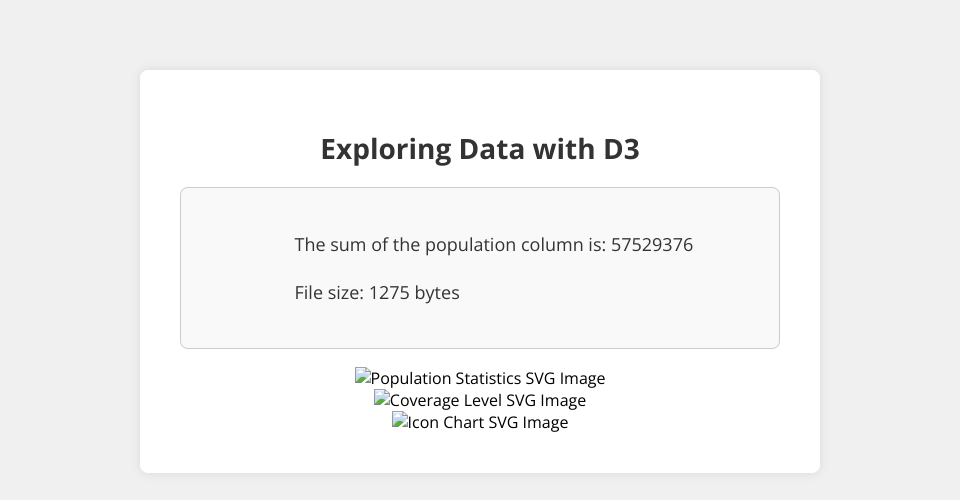The image size is (960, 500).
Task: Click the "Exploring Data with D3" heading
Action: coord(480,149)
